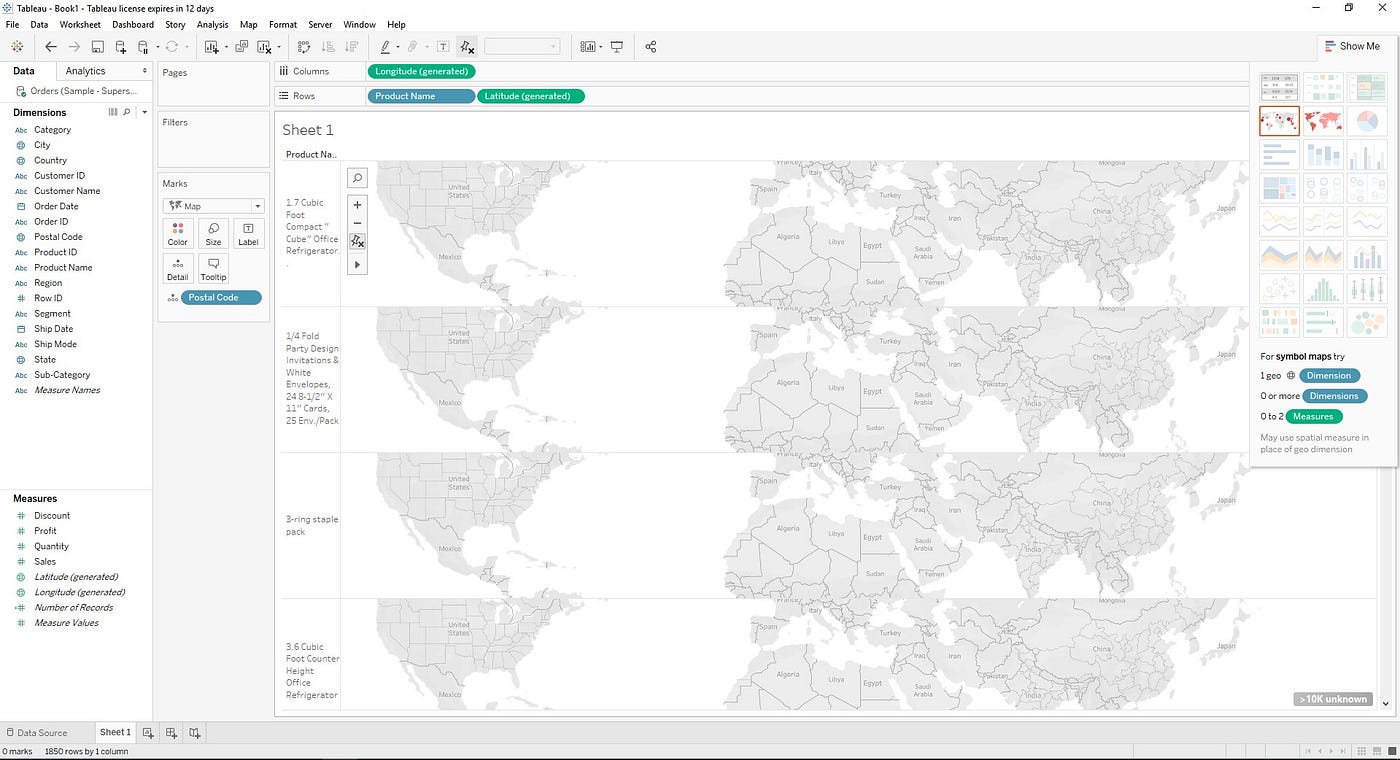Click the map reset pin button
1400x760 pixels.
tap(357, 241)
